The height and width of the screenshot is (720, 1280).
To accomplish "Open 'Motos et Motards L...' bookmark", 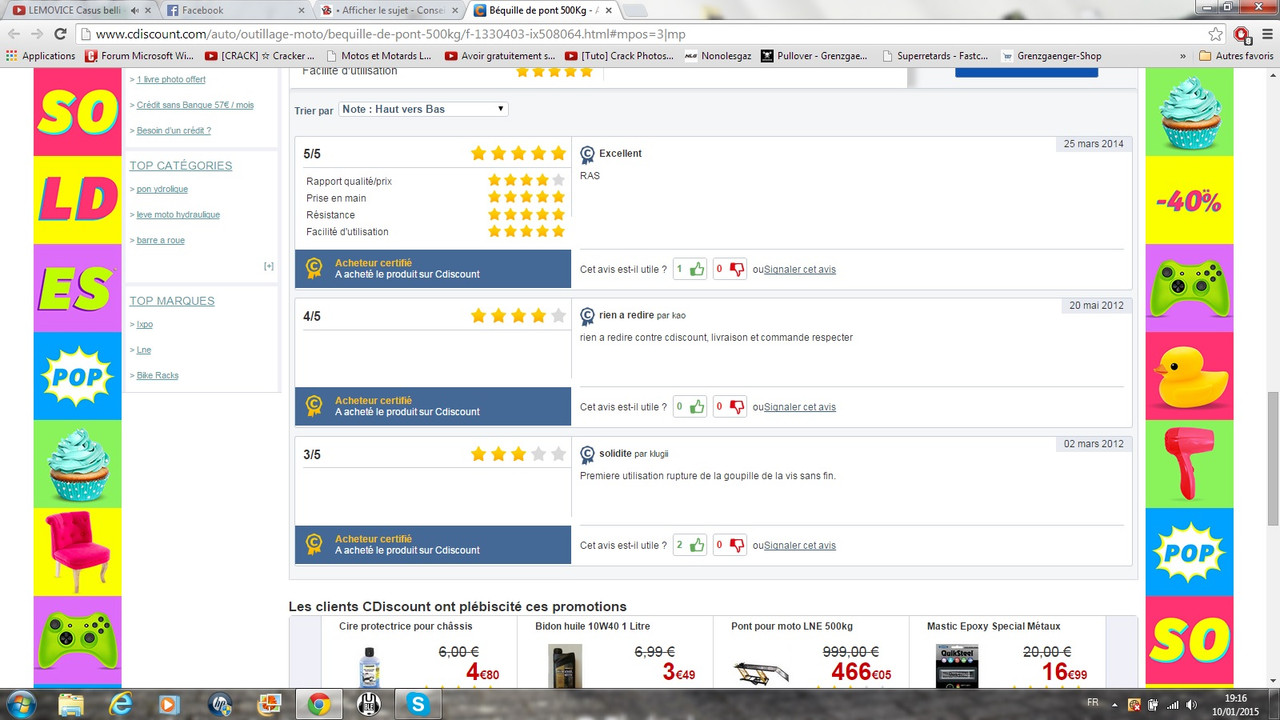I will coord(378,56).
